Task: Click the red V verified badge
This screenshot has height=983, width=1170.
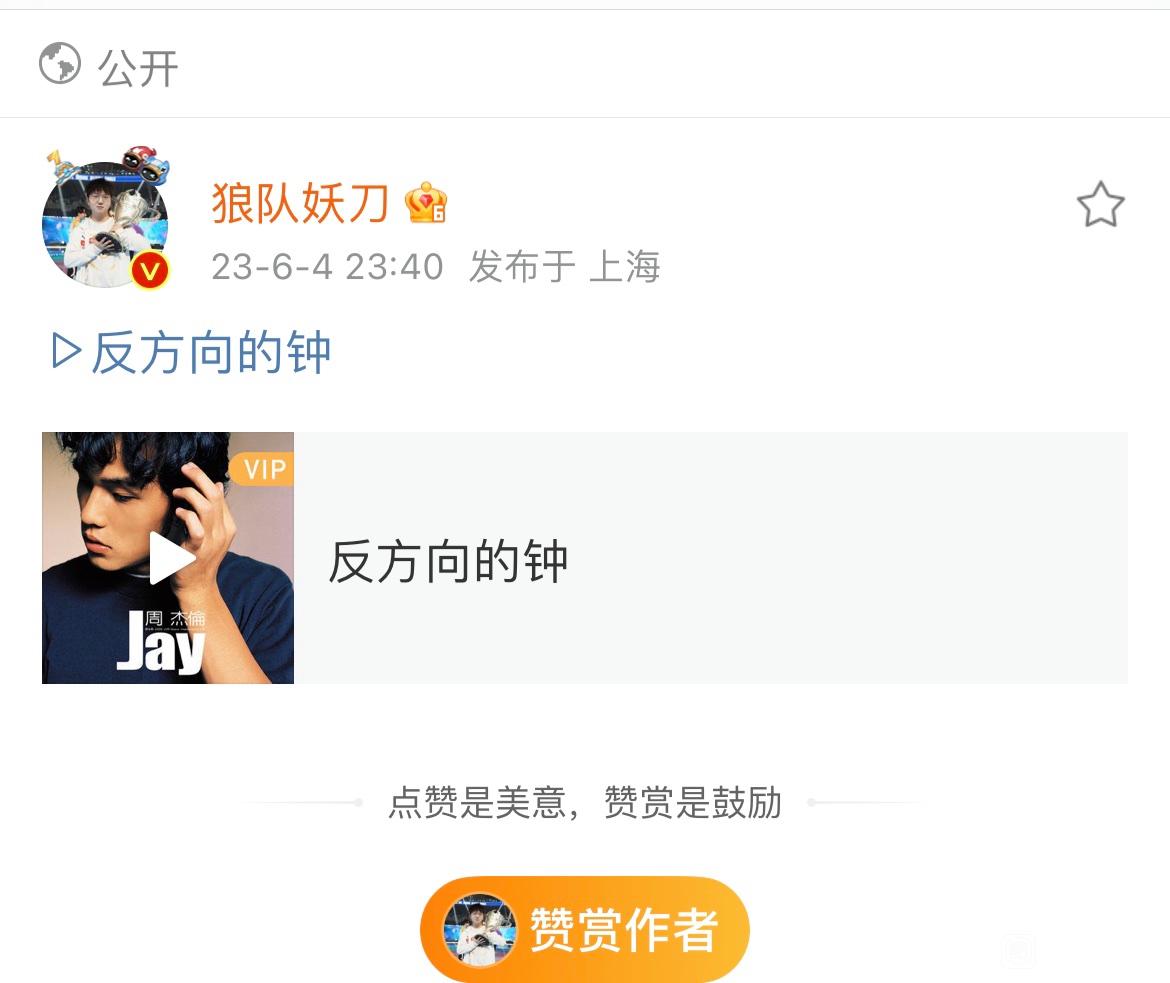Action: click(x=150, y=270)
